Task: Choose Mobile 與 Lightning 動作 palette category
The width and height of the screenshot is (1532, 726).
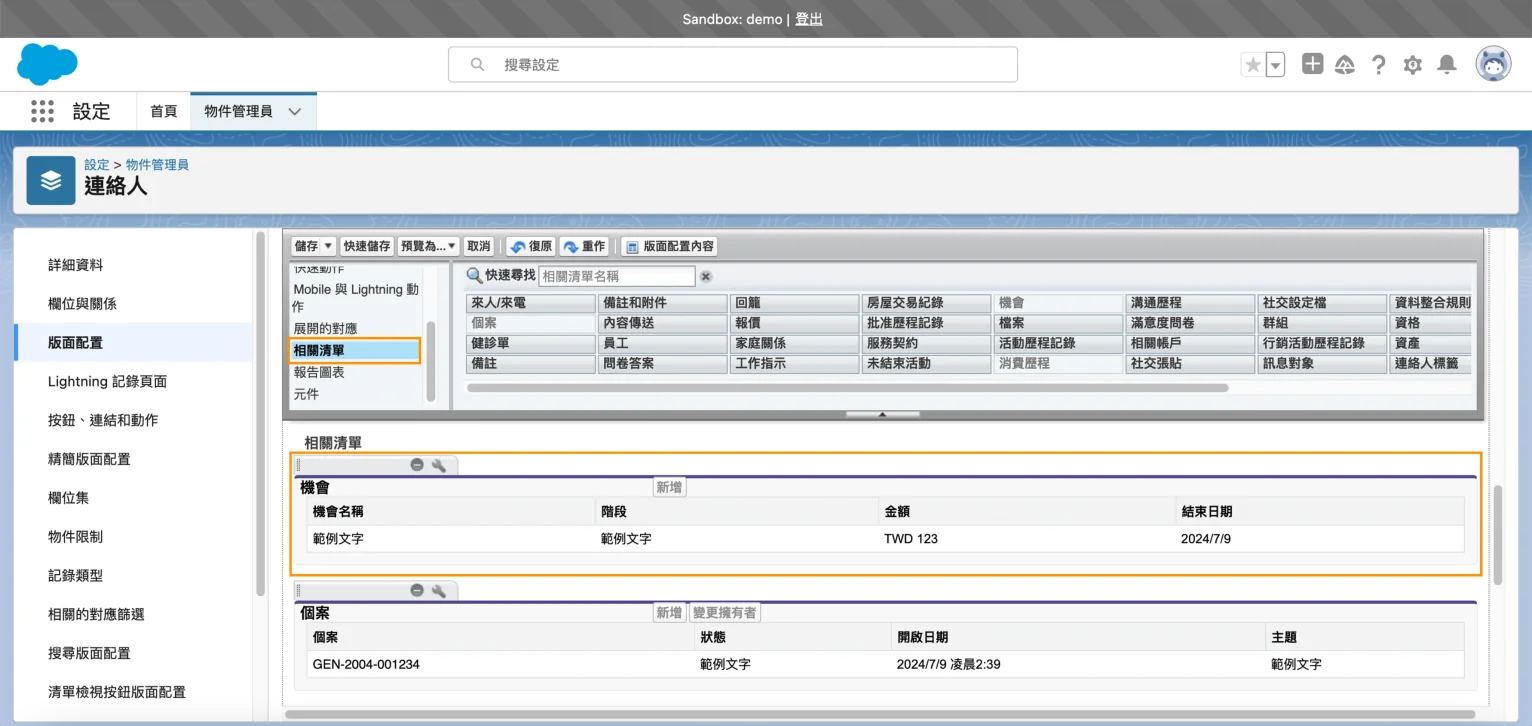Action: coord(356,298)
